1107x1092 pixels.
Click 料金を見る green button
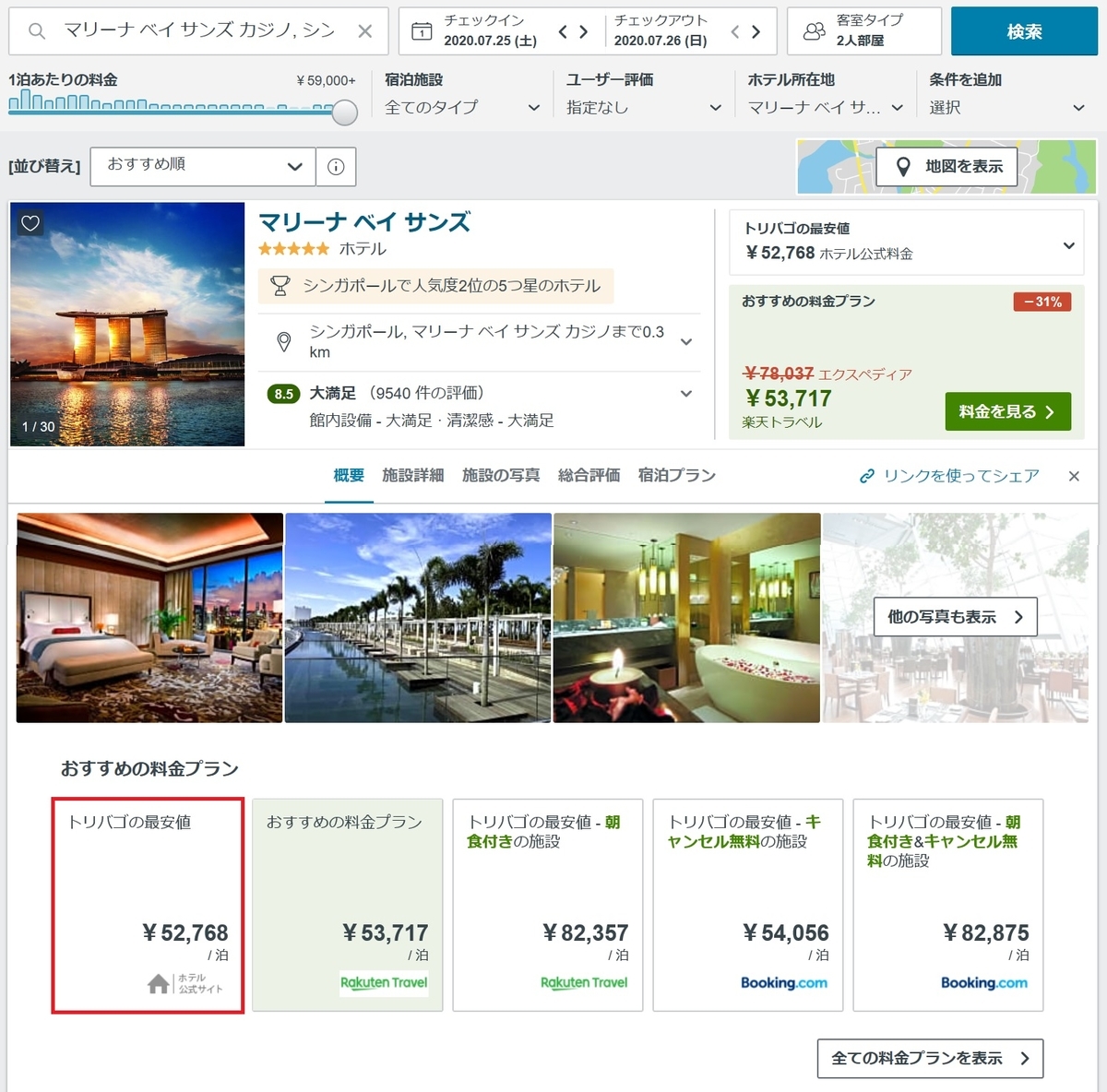pos(1007,411)
